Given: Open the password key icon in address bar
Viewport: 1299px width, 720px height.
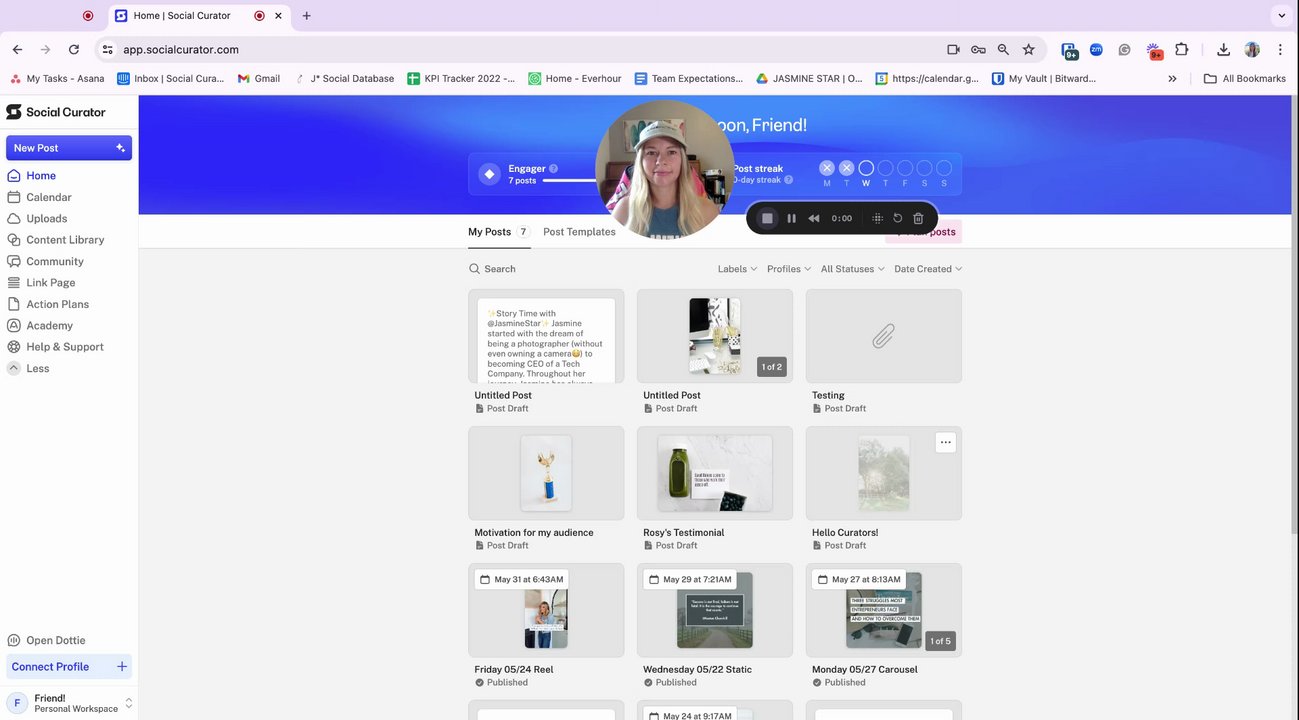Looking at the screenshot, I should pyautogui.click(x=978, y=49).
